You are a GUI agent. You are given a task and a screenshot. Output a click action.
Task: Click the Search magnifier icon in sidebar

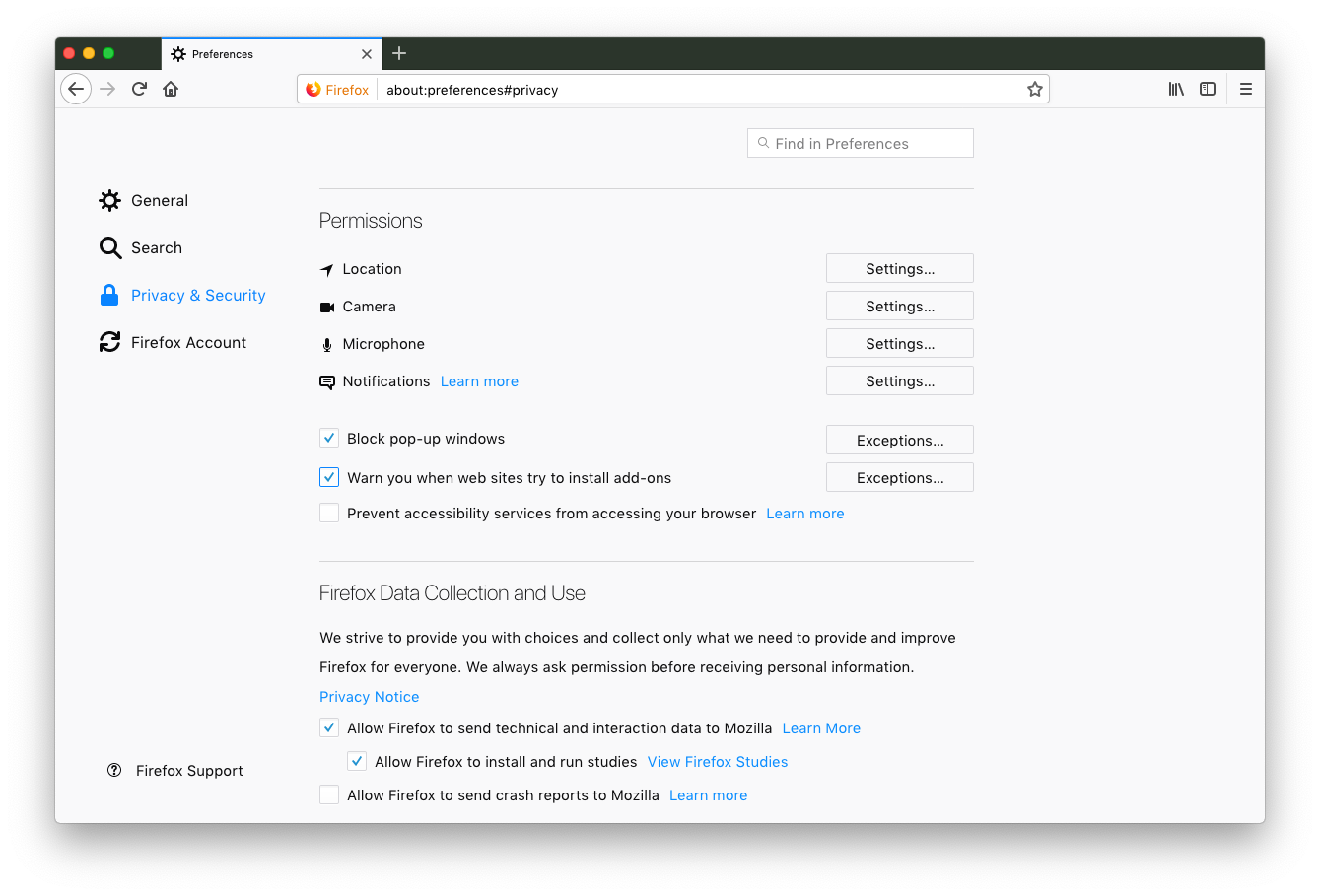110,248
